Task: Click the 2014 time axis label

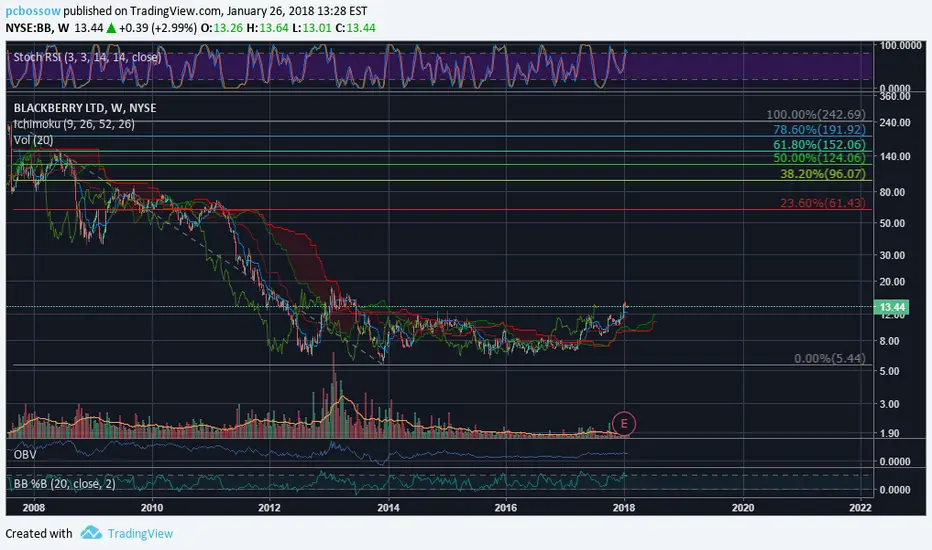Action: [388, 507]
